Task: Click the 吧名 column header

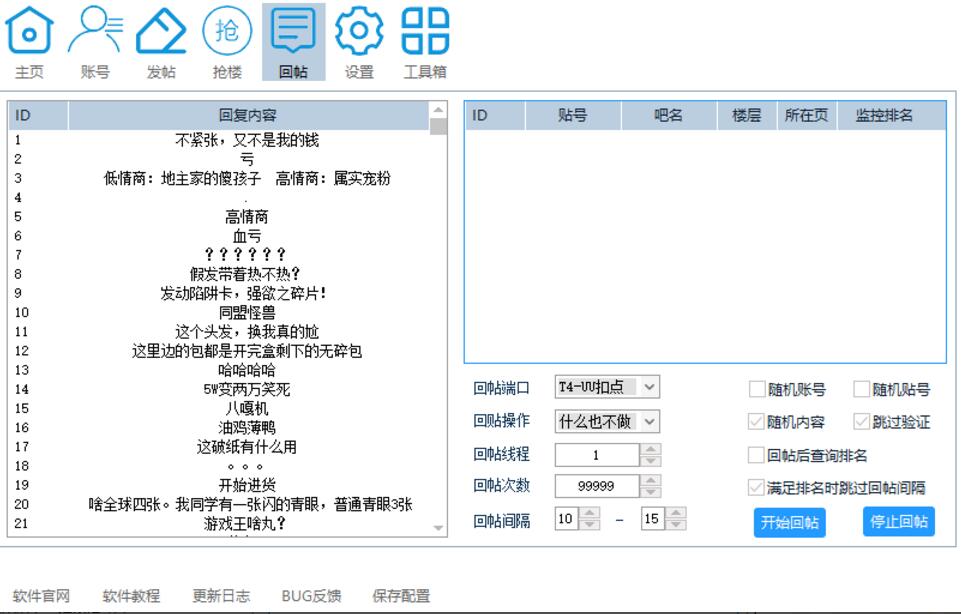Action: click(669, 115)
